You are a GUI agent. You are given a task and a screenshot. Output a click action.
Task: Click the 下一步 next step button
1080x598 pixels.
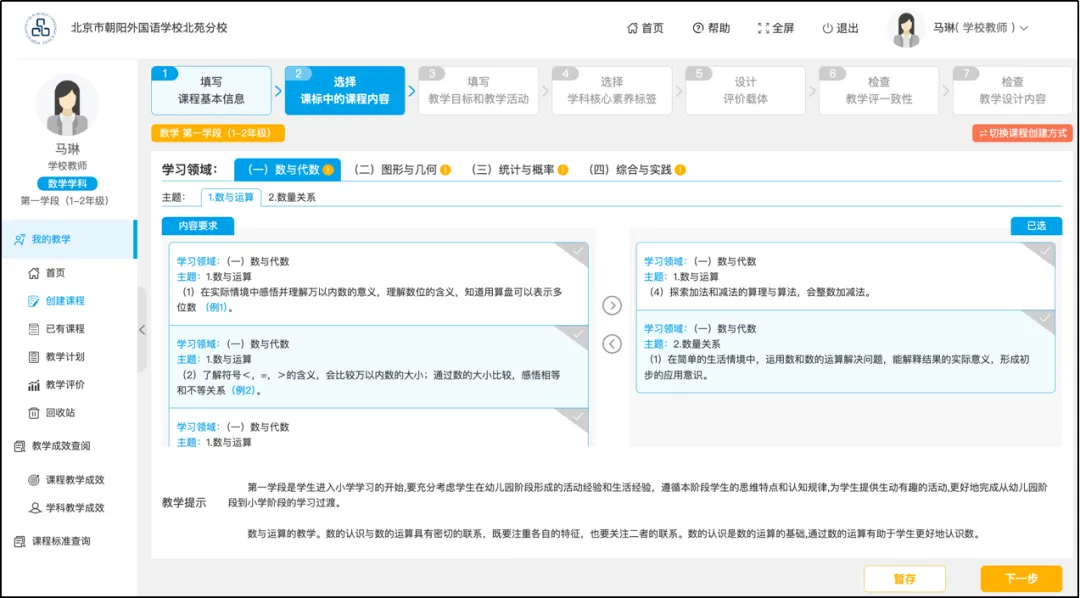click(x=1020, y=579)
